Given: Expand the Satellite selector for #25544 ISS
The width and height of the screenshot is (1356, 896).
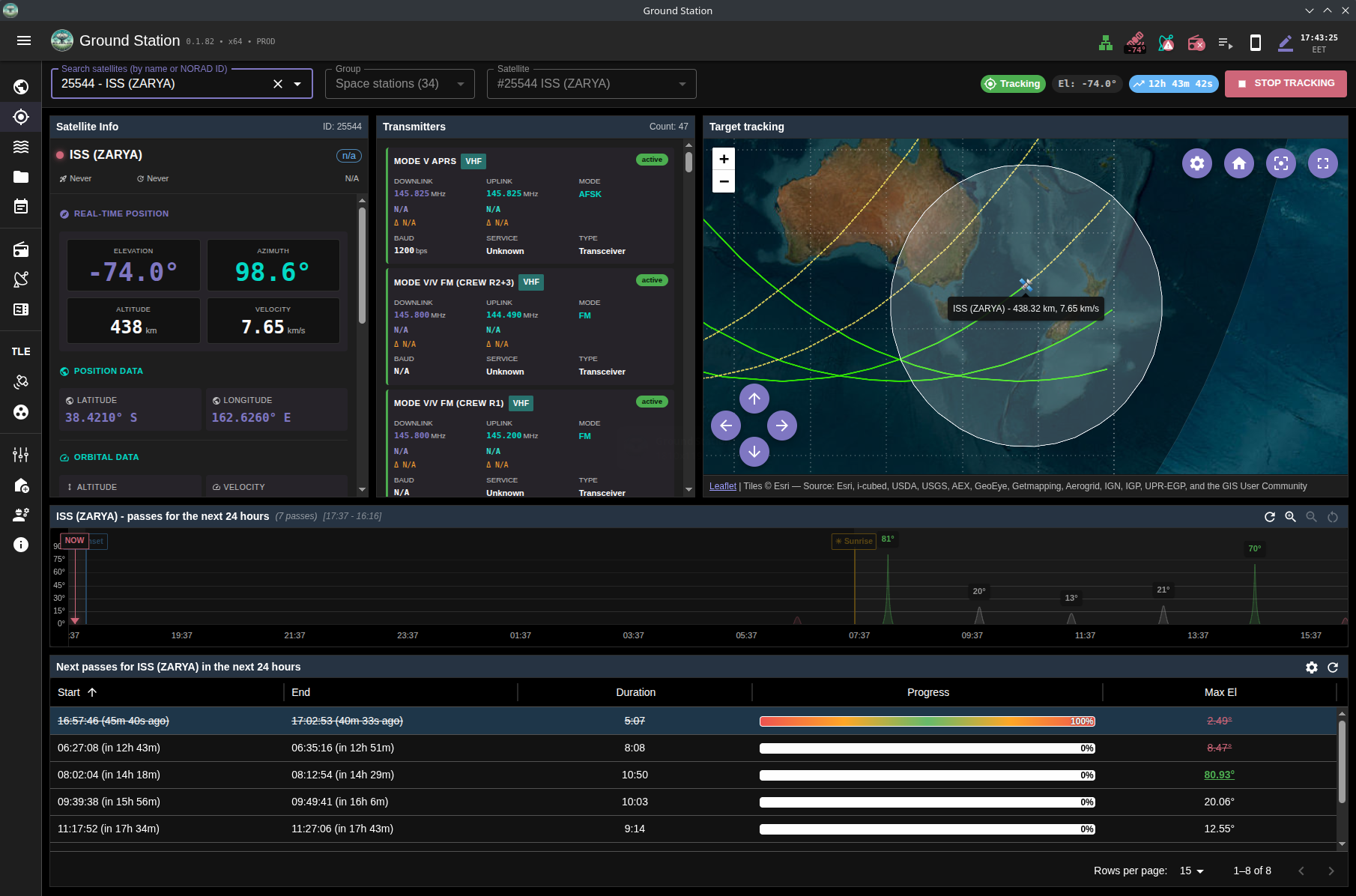Looking at the screenshot, I should point(591,83).
